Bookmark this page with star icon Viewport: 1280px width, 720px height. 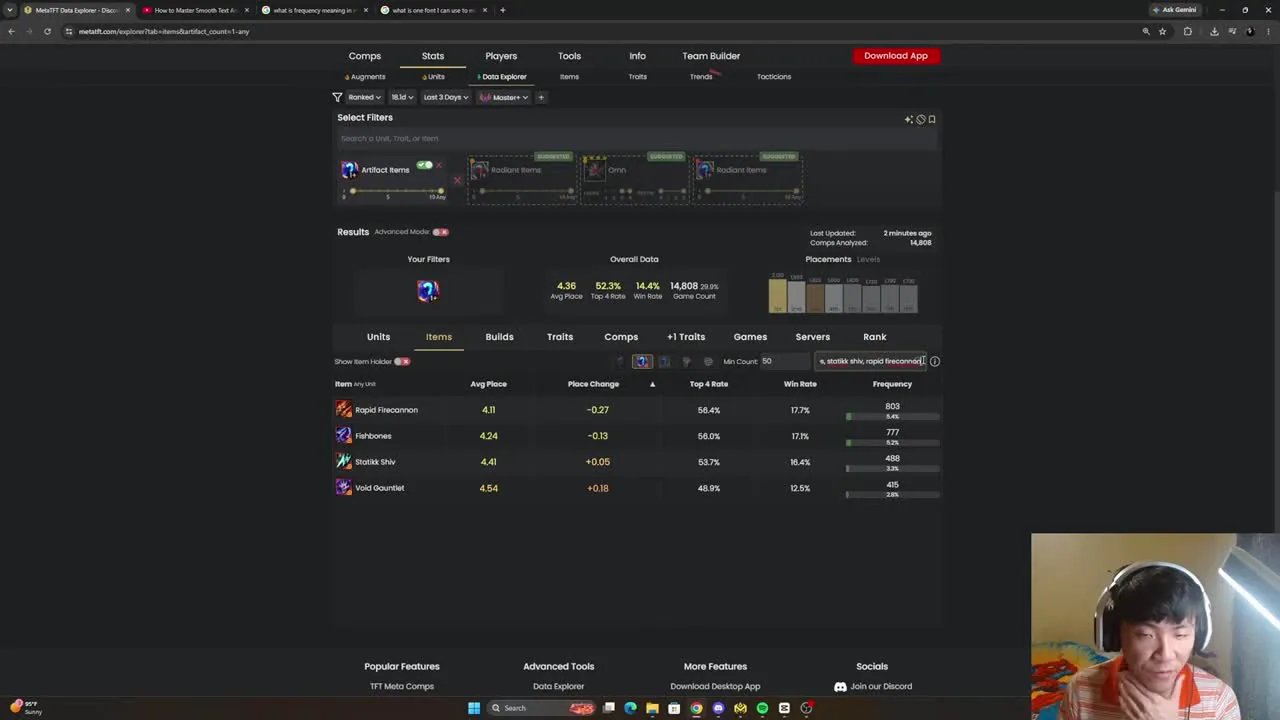pos(1162,31)
